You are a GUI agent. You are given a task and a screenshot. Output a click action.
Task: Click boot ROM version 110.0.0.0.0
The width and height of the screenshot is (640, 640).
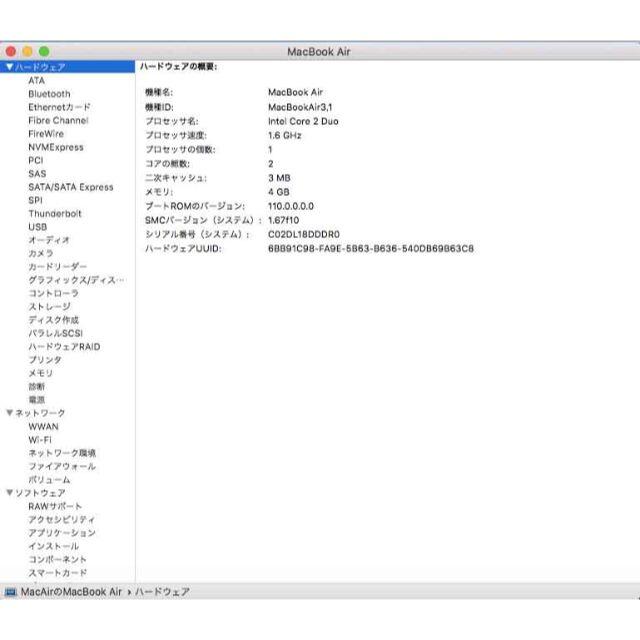tap(291, 206)
